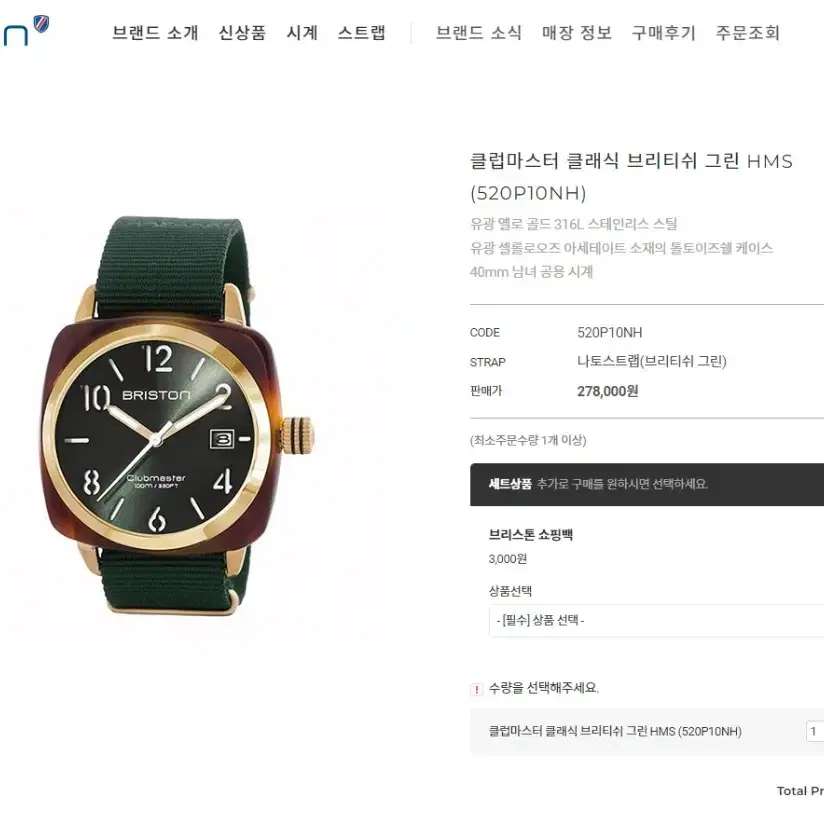View 구매후기 reviews page
Image resolution: width=824 pixels, height=824 pixels.
pyautogui.click(x=664, y=33)
